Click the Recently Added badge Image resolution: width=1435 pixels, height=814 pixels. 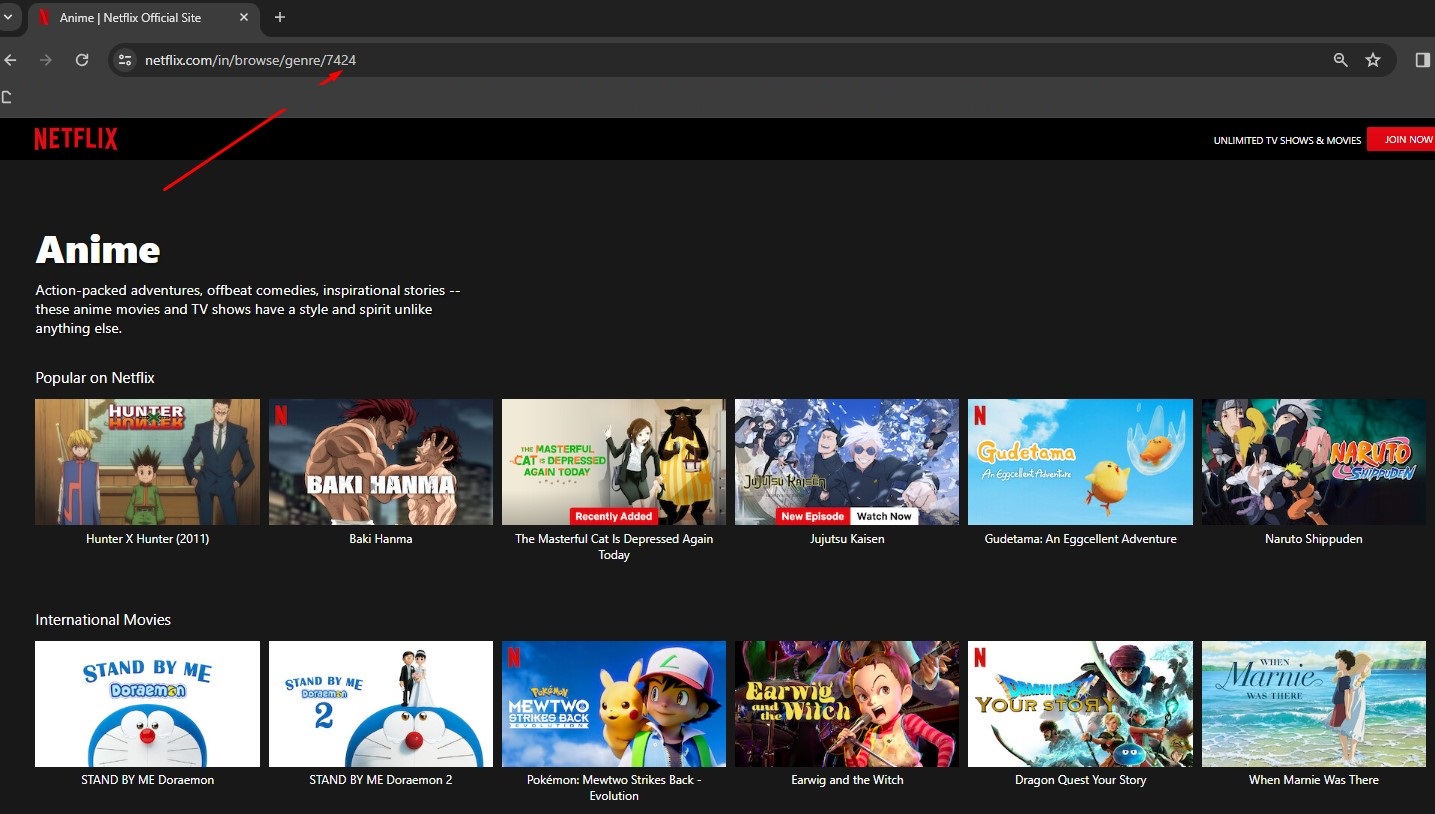614,516
